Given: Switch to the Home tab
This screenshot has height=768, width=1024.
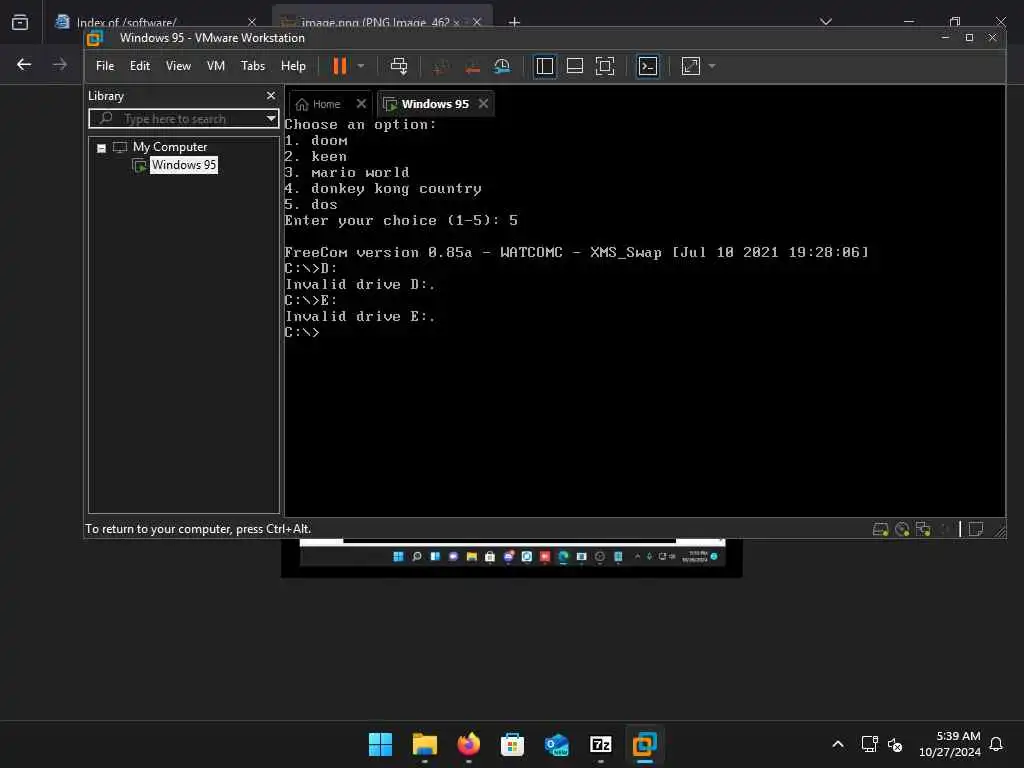Looking at the screenshot, I should coord(319,104).
